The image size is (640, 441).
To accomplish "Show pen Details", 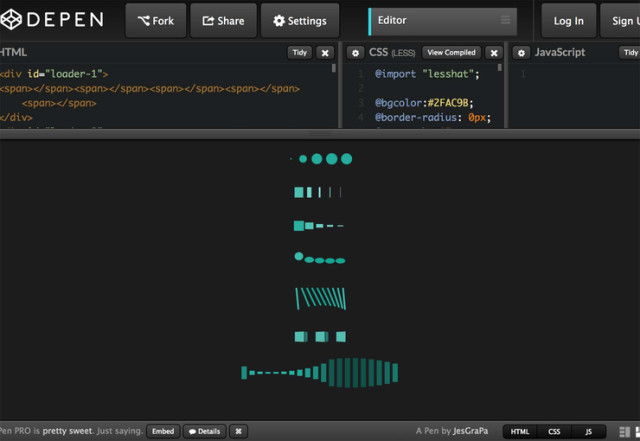I will click(x=204, y=431).
